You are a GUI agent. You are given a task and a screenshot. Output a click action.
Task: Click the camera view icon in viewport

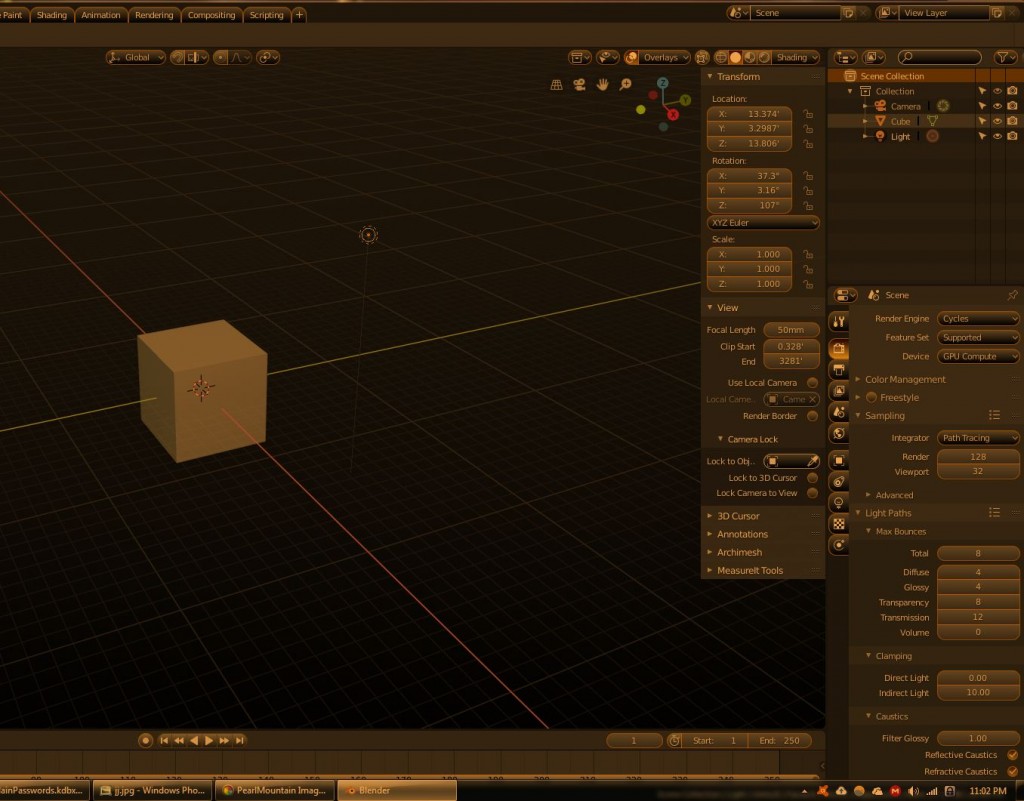(580, 85)
